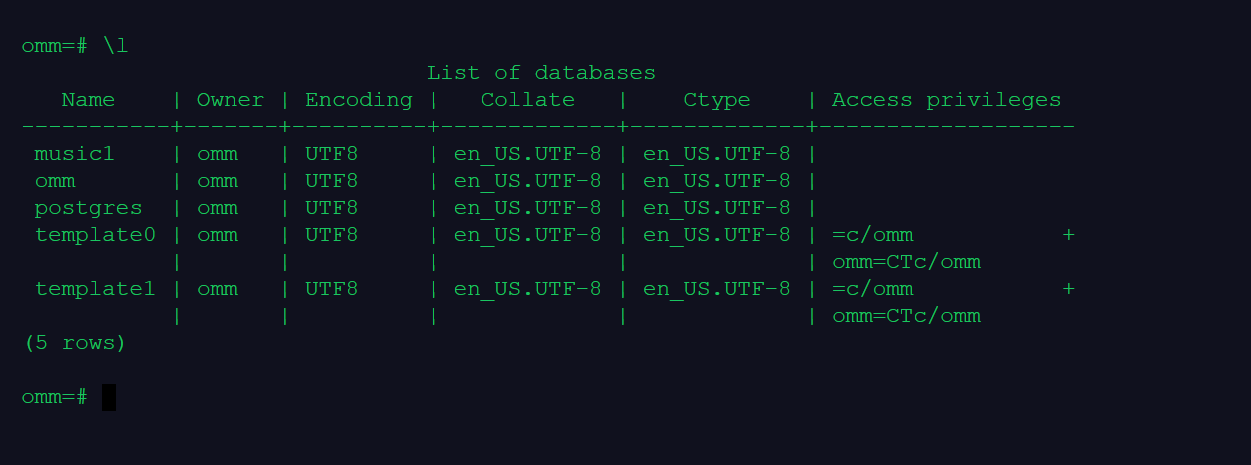Click en_US.UTF-8 Collate value for postgres

tap(527, 208)
